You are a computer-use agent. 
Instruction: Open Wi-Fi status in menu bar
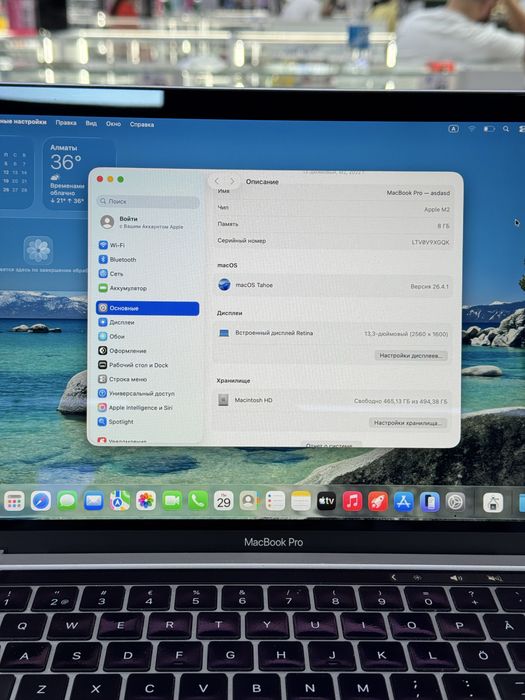point(472,129)
